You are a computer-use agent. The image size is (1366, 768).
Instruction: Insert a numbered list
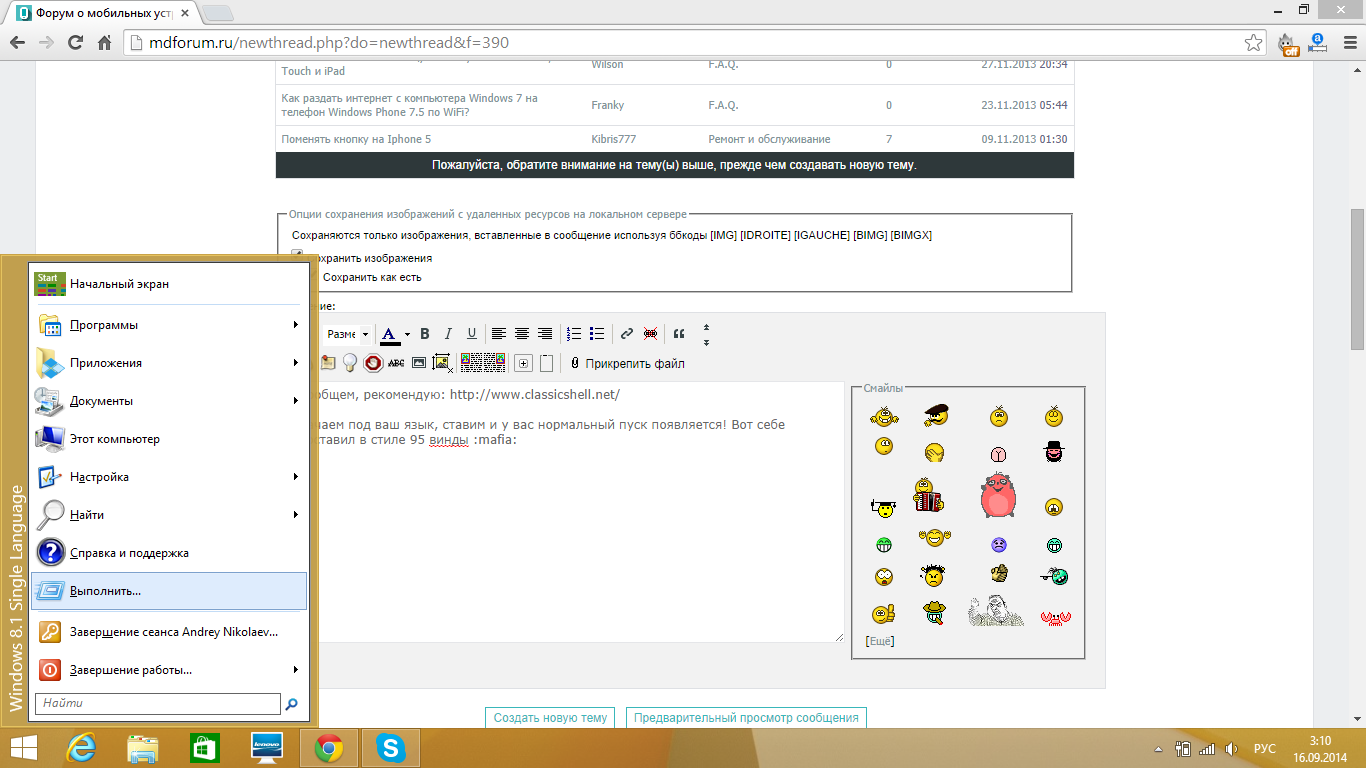click(574, 334)
